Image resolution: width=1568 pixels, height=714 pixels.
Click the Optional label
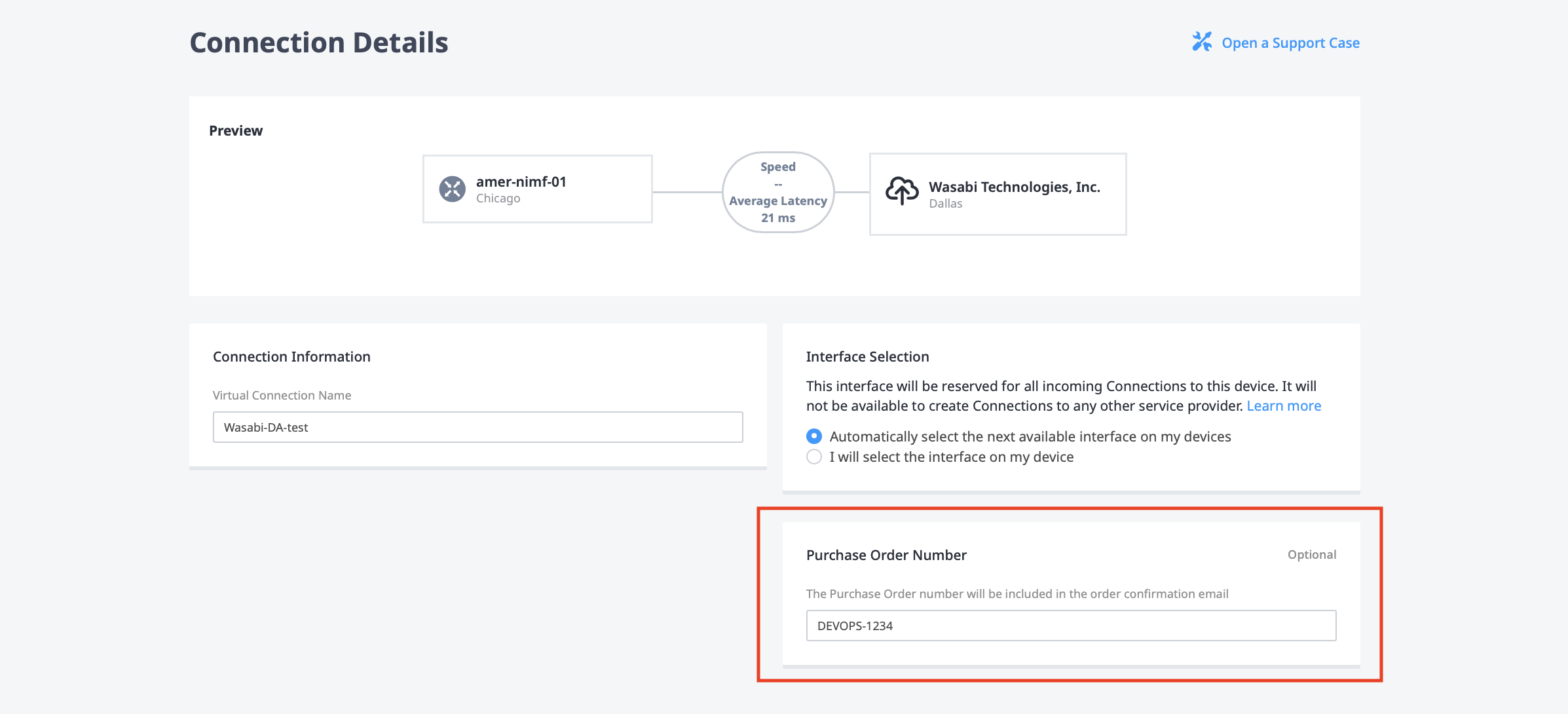tap(1312, 555)
